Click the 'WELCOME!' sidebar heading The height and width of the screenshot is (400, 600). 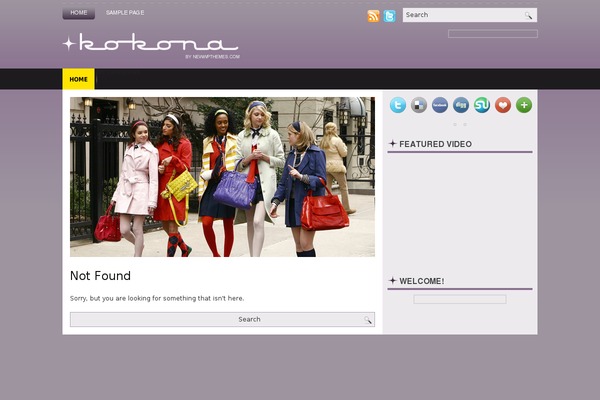(422, 281)
